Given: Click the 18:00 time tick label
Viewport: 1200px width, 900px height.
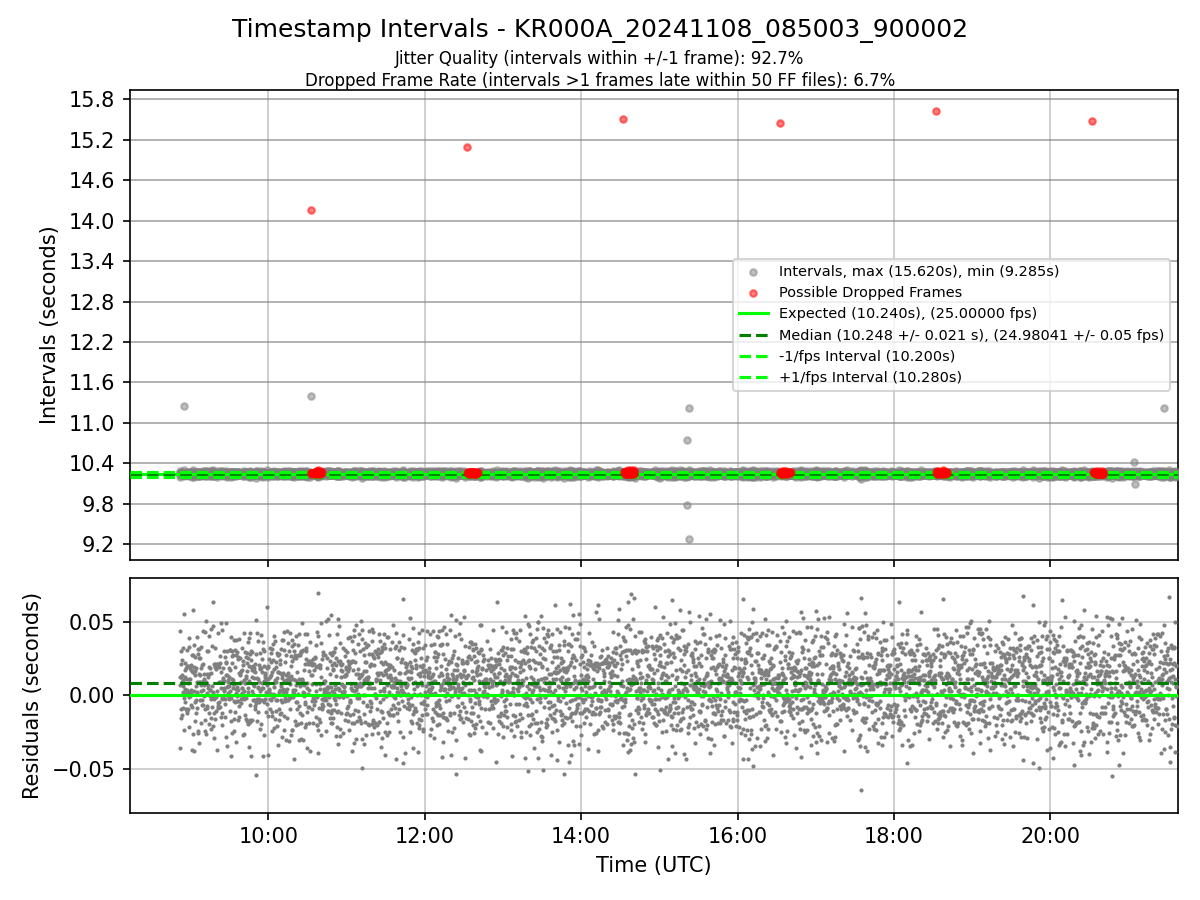Looking at the screenshot, I should (x=894, y=835).
